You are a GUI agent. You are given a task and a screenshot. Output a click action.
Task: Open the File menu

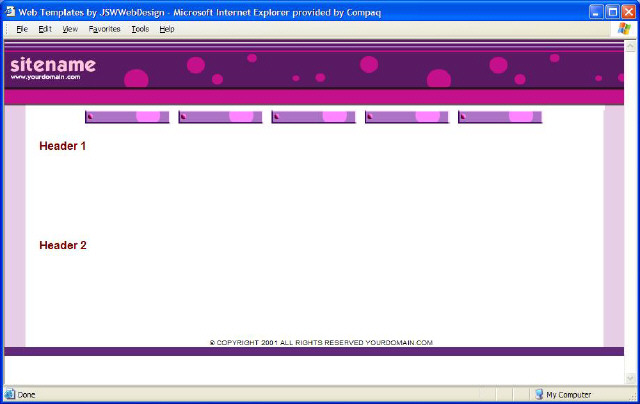(x=21, y=29)
